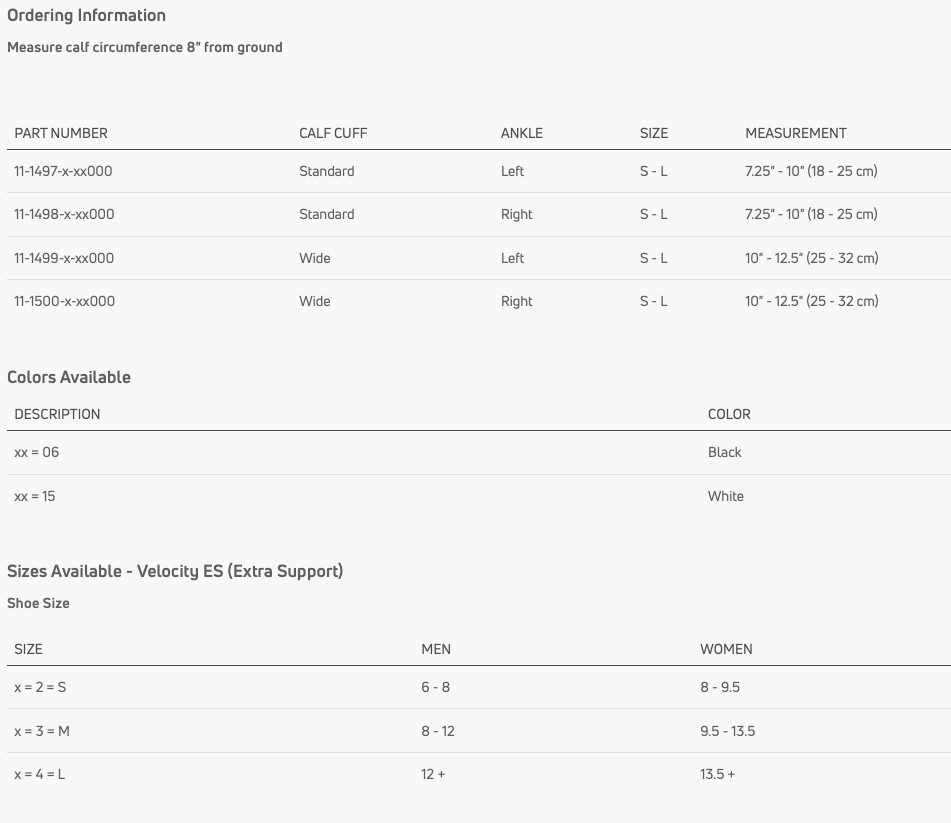Click the MEASUREMENT column header

(x=796, y=133)
